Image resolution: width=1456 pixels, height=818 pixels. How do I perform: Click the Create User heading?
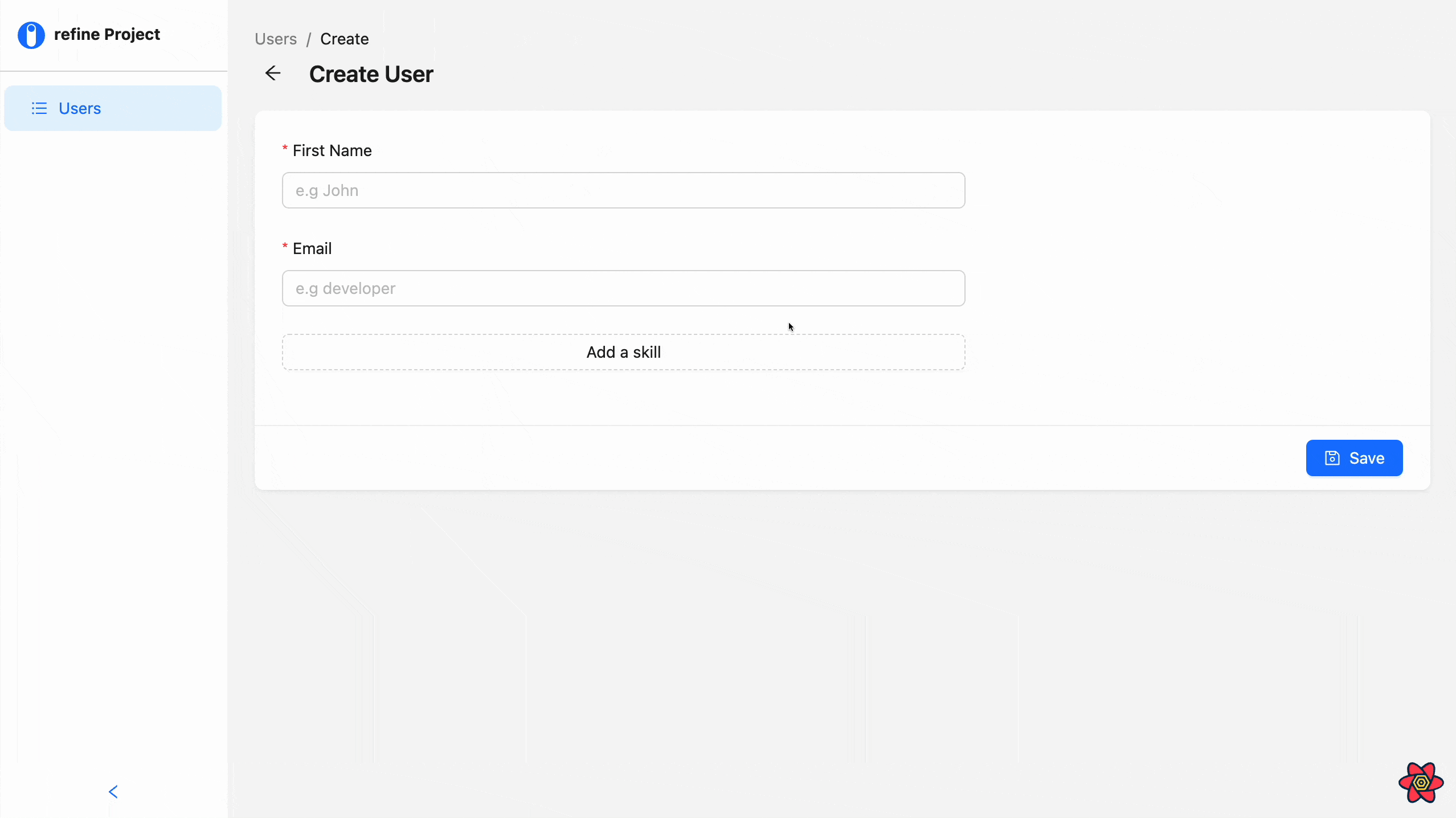pyautogui.click(x=371, y=74)
